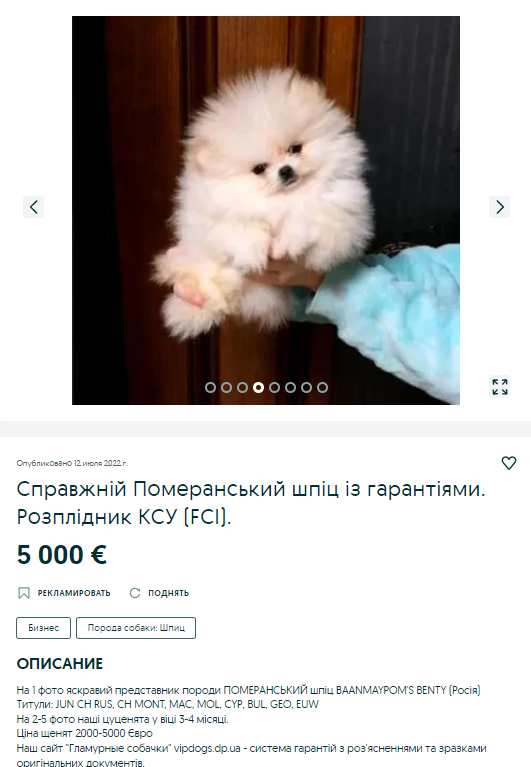The width and height of the screenshot is (531, 767).
Task: Click the Pomeranian puppy photo
Action: (266, 210)
